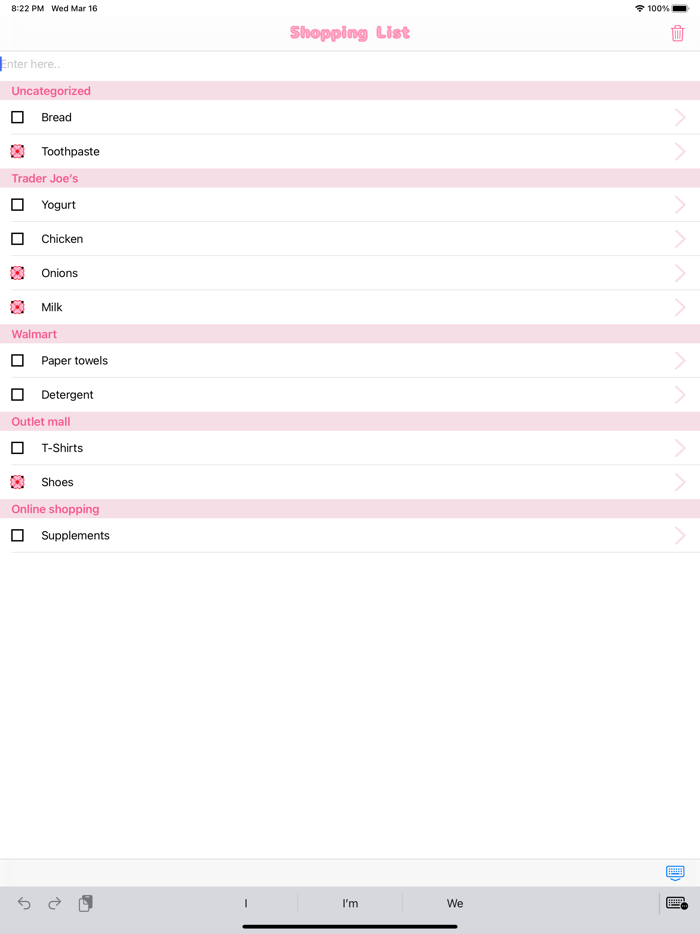Select the Online shopping section header
The image size is (700, 934).
[55, 508]
